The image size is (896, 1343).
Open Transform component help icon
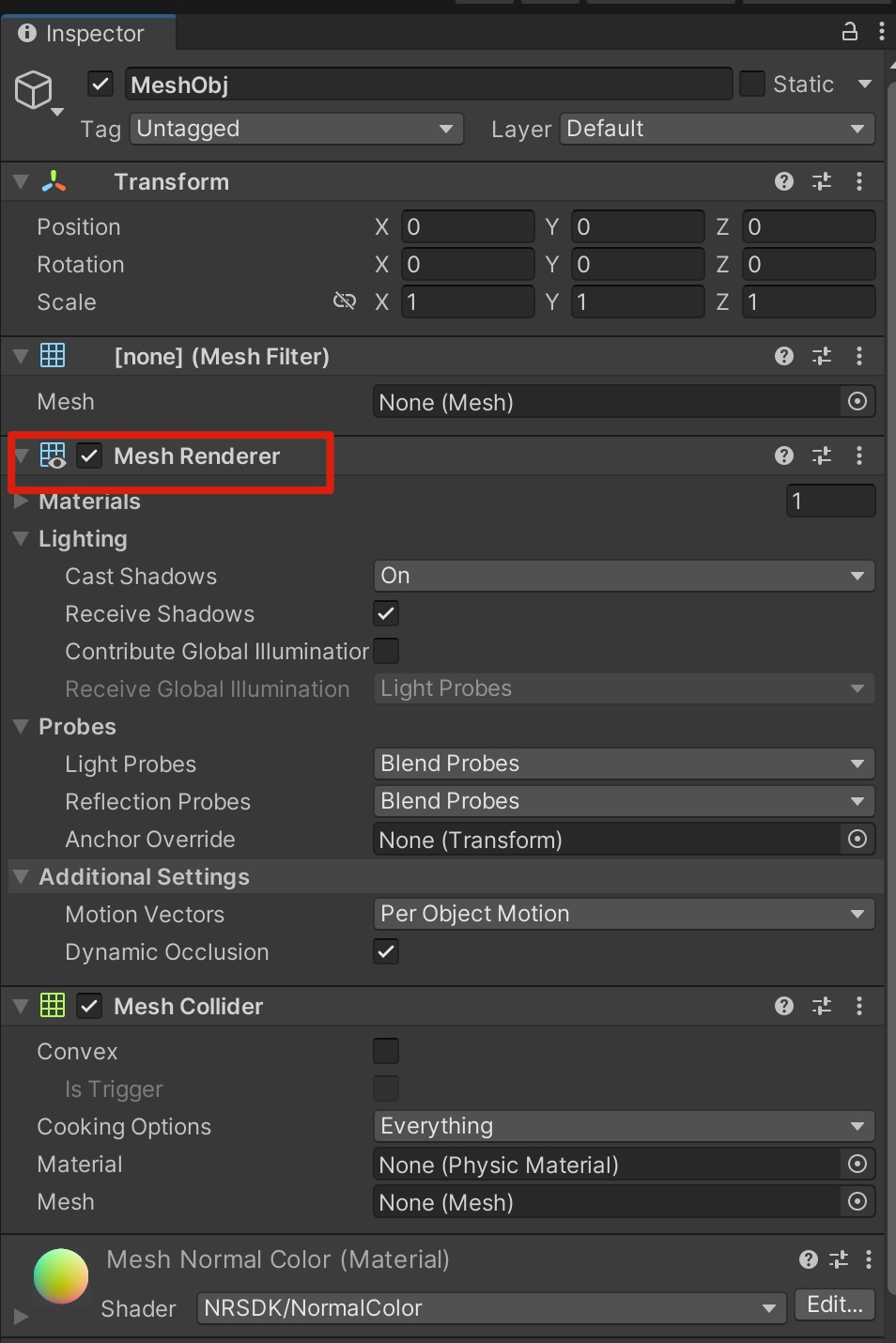pyautogui.click(x=784, y=181)
